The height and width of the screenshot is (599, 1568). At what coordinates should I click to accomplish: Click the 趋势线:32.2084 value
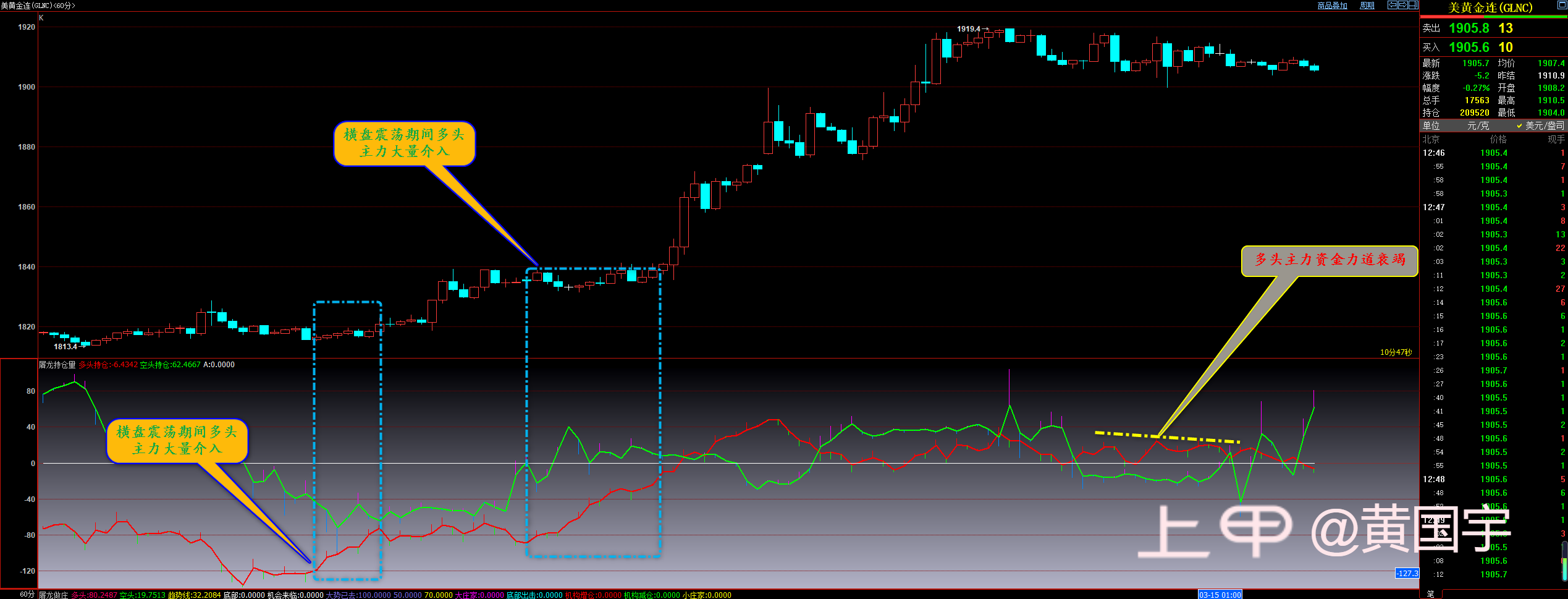194,595
